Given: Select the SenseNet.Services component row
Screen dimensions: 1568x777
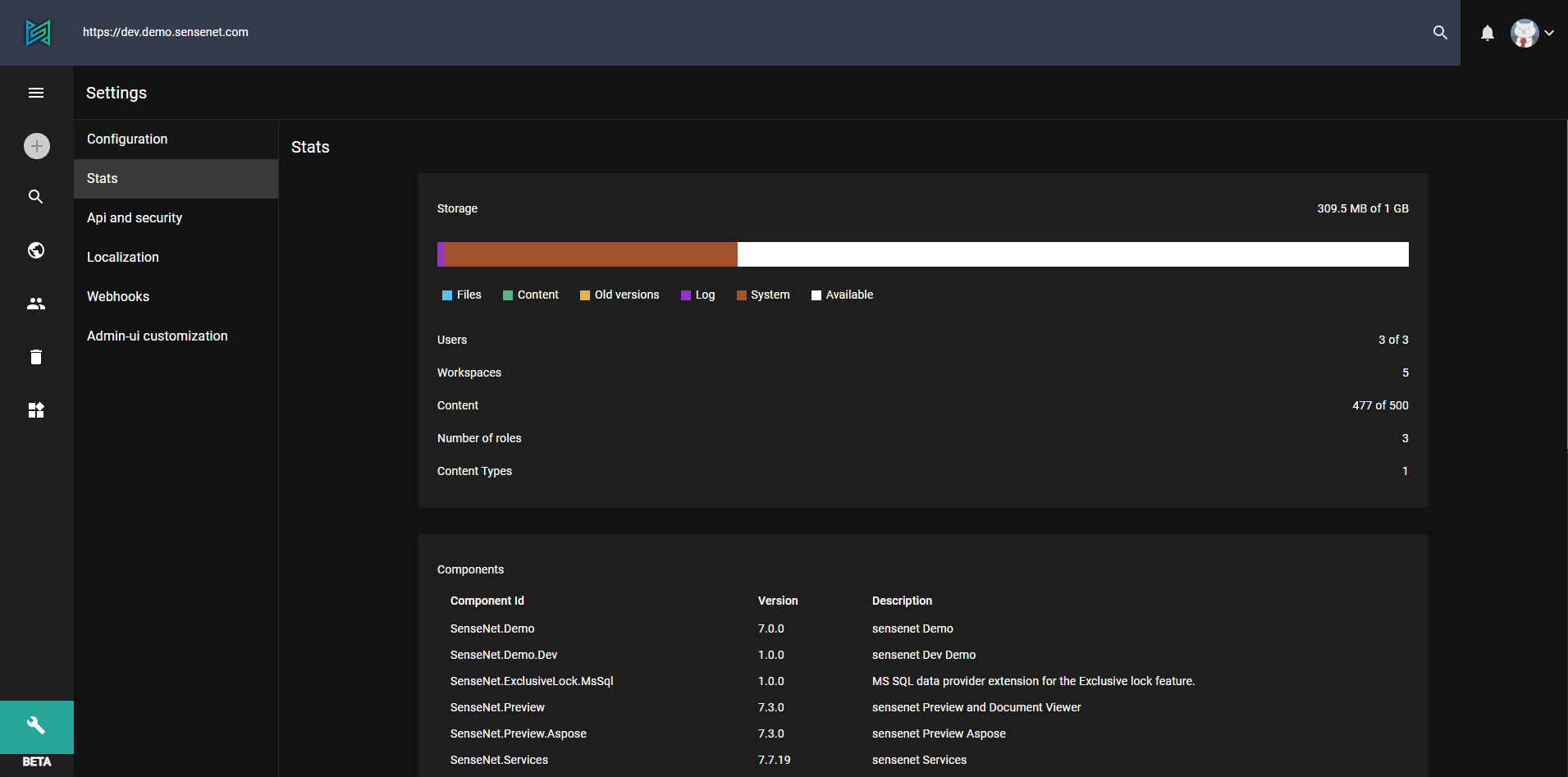Looking at the screenshot, I should point(923,760).
